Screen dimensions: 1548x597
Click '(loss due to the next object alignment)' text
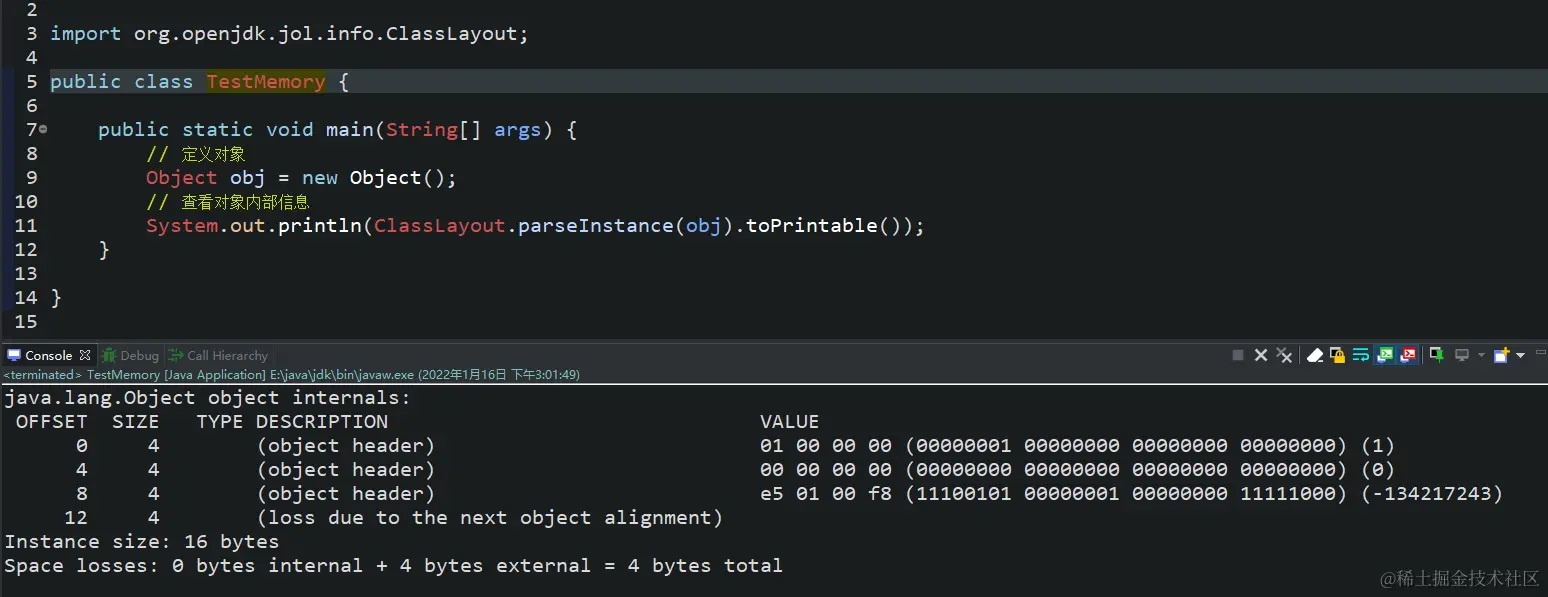coord(490,518)
